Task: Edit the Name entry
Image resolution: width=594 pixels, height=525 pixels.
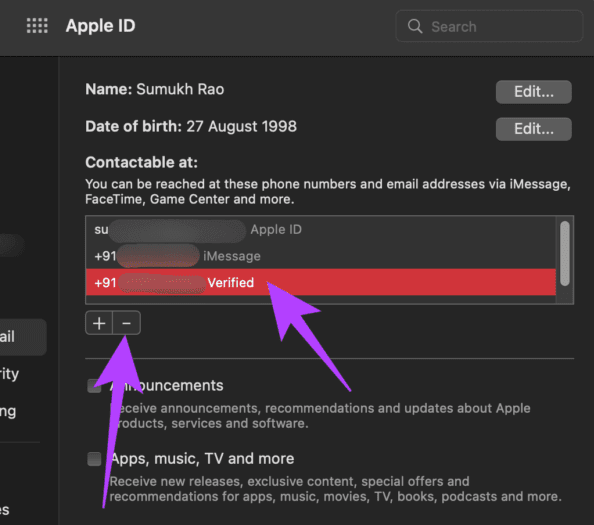Action: pyautogui.click(x=533, y=92)
